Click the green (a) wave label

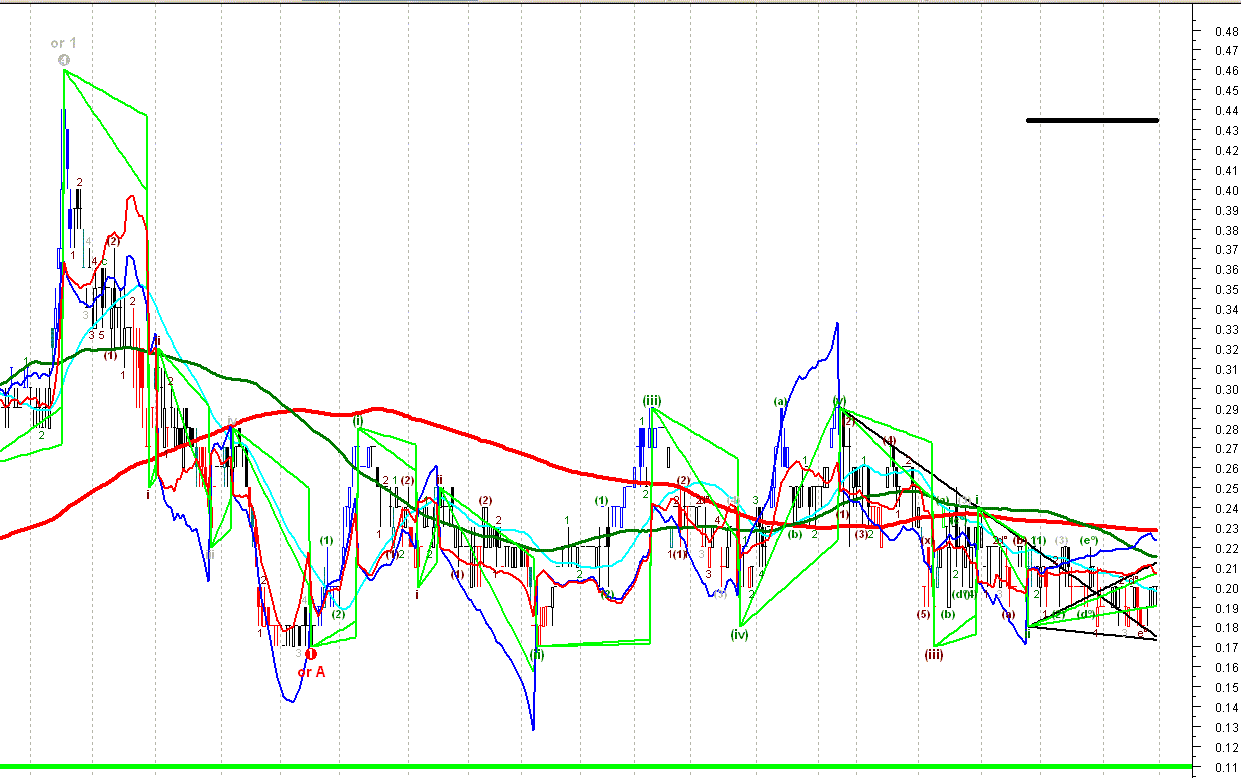pos(781,402)
